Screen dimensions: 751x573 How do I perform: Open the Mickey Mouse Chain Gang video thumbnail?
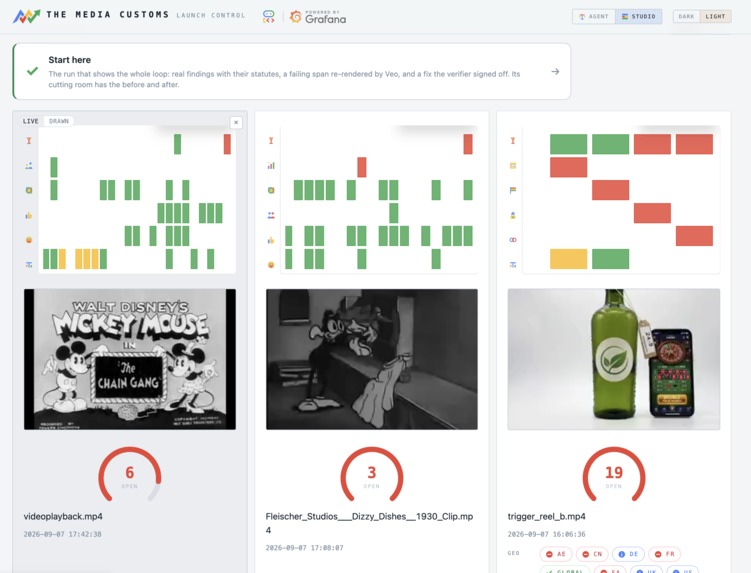130,359
